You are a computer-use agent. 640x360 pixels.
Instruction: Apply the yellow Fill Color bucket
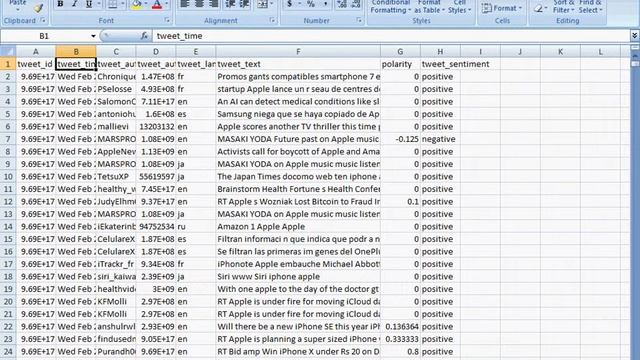pyautogui.click(x=137, y=4)
